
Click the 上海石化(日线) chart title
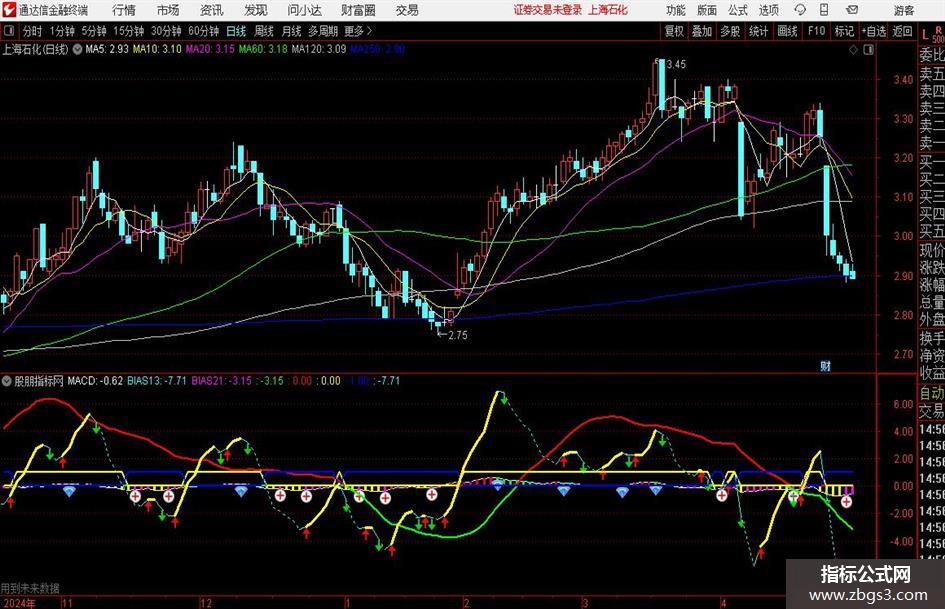pos(35,49)
